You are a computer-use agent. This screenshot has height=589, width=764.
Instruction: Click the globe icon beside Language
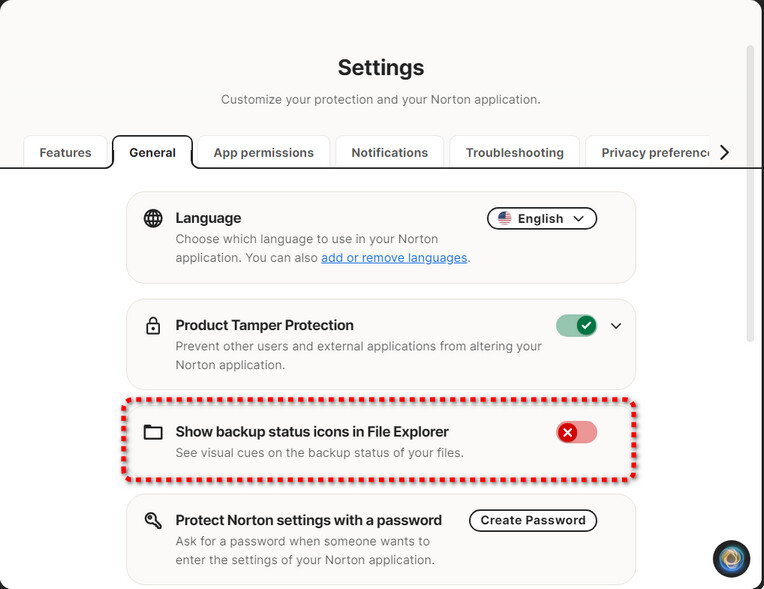pos(153,218)
